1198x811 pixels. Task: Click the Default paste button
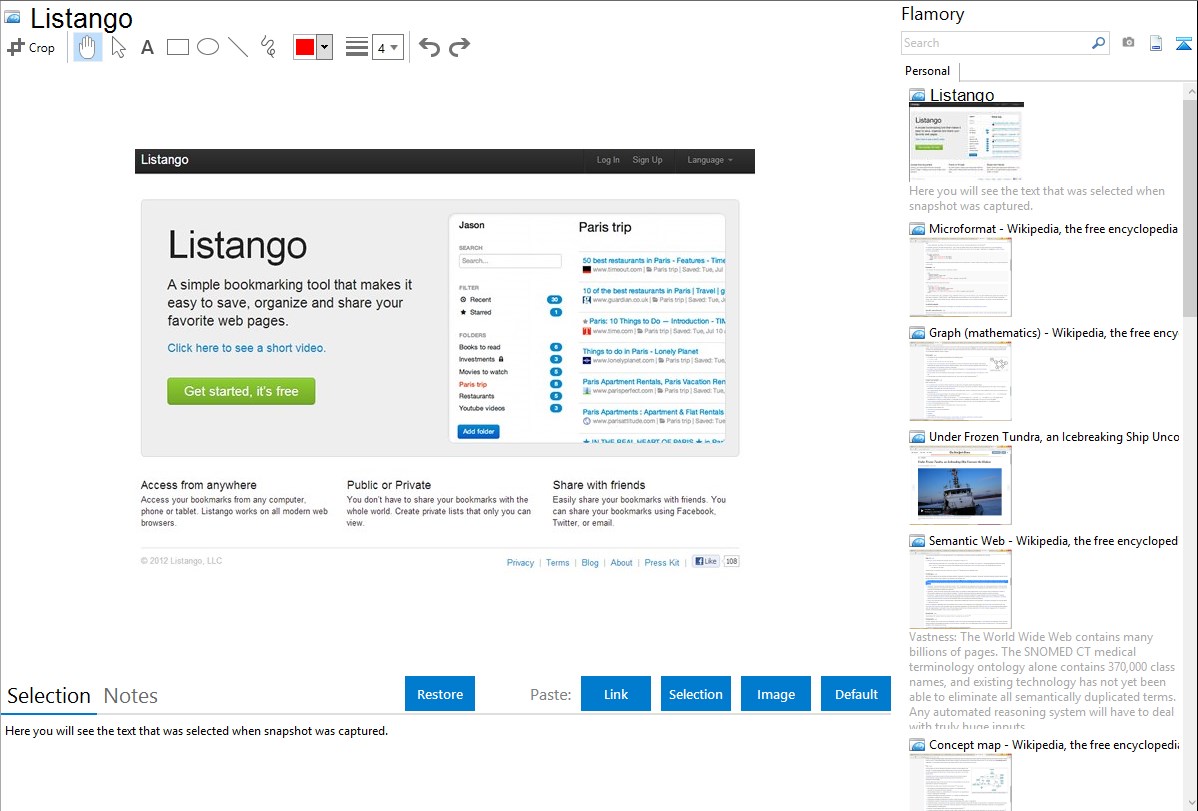point(856,694)
